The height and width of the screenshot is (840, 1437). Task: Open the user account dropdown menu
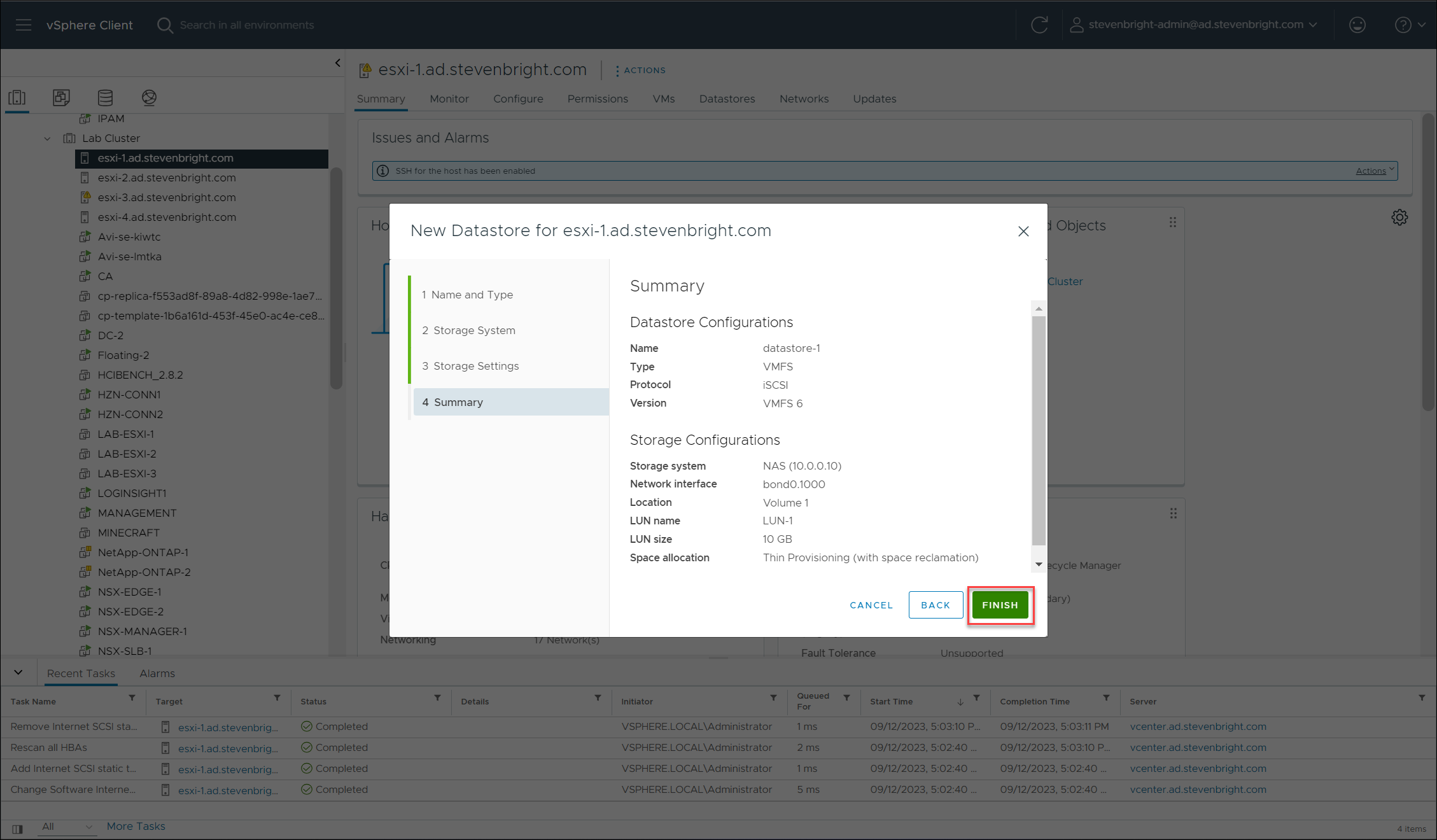(1194, 25)
